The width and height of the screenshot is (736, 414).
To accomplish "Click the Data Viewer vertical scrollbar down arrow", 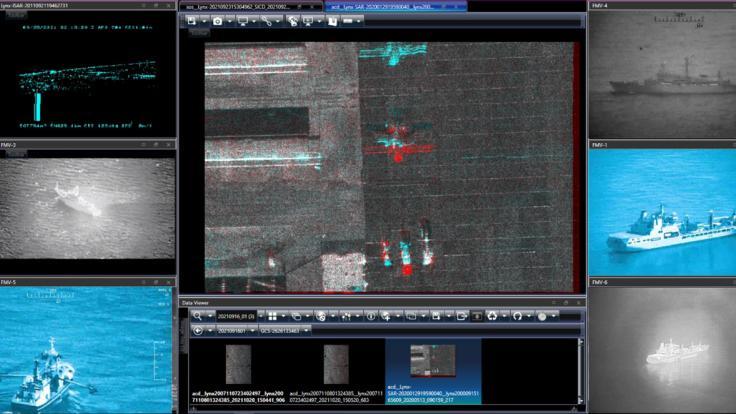I will [581, 400].
